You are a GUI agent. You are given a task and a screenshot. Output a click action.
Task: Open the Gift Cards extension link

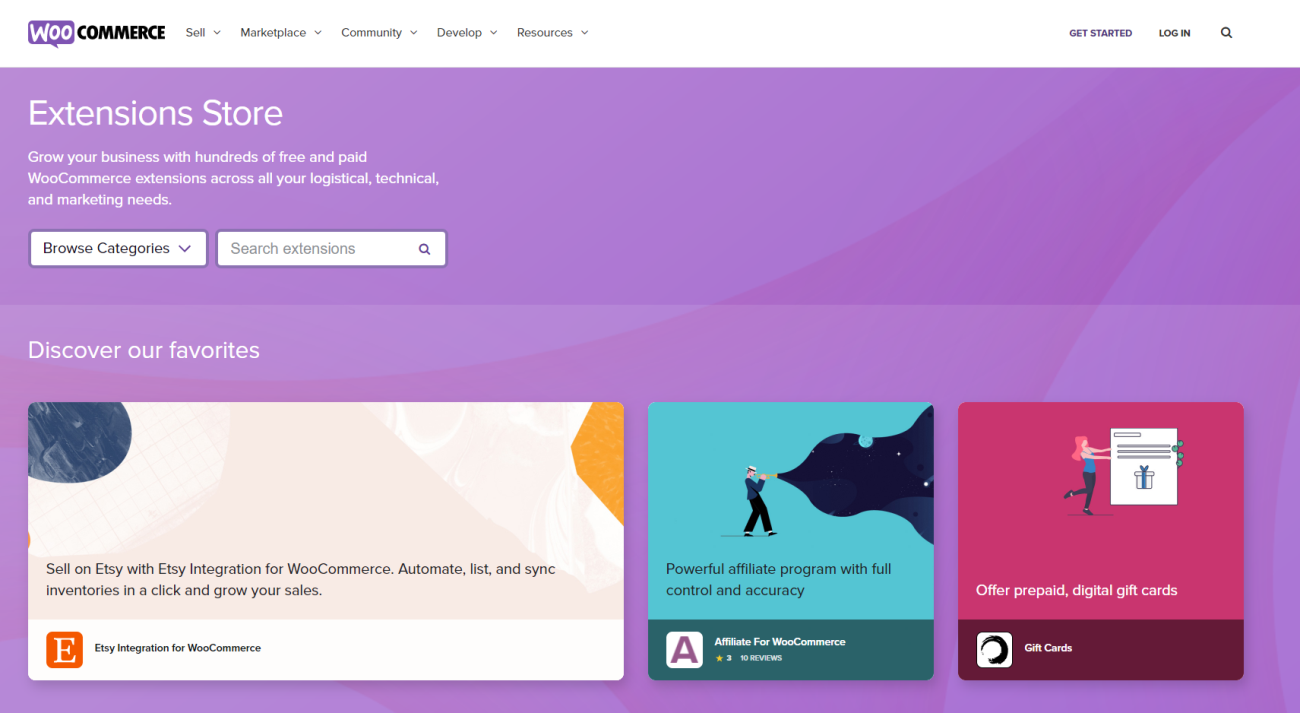(1048, 648)
